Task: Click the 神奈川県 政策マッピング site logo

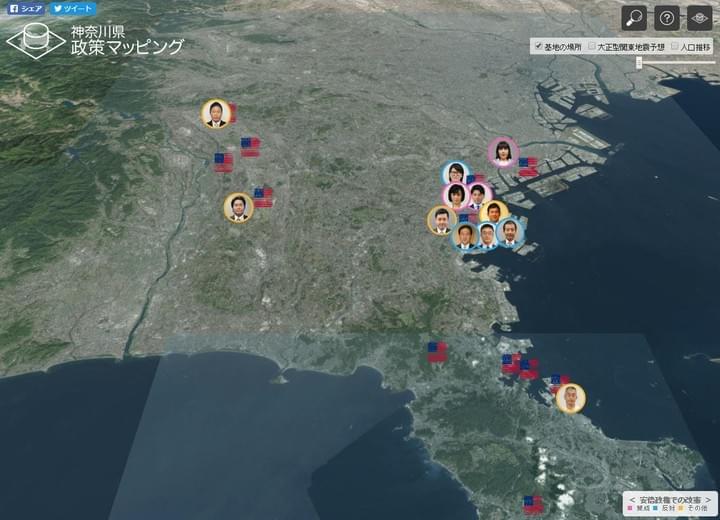Action: coord(95,41)
